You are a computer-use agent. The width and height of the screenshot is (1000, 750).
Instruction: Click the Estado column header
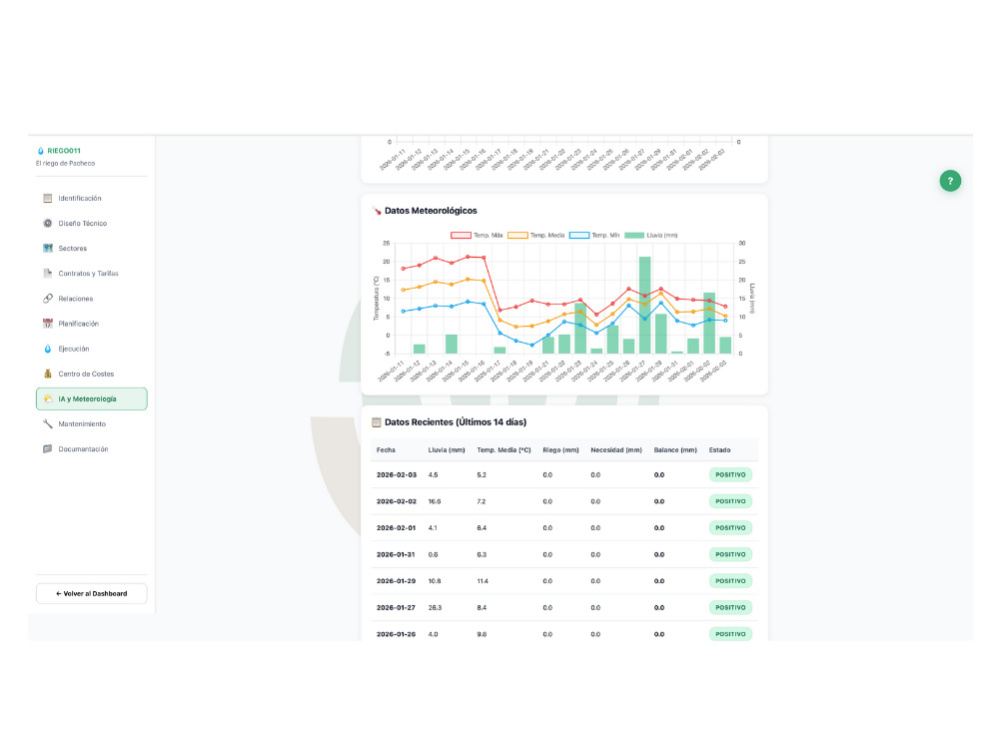[x=719, y=450]
